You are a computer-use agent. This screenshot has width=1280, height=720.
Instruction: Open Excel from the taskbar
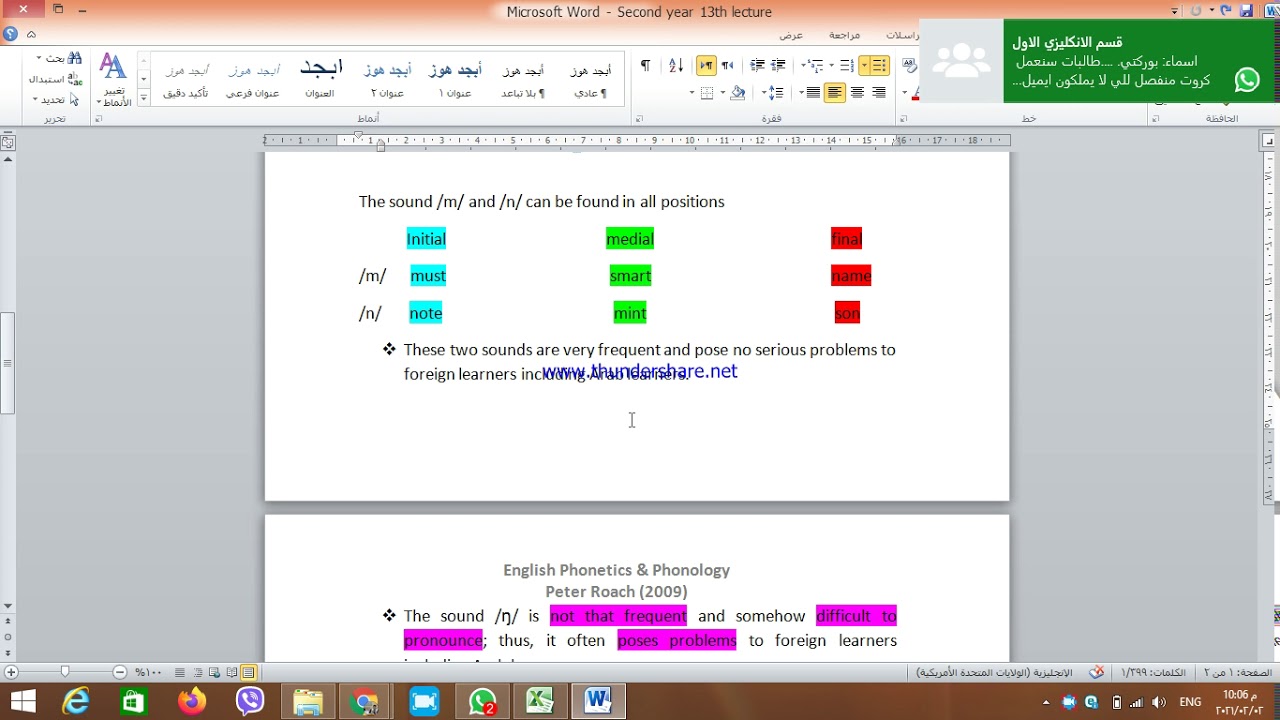tap(541, 702)
